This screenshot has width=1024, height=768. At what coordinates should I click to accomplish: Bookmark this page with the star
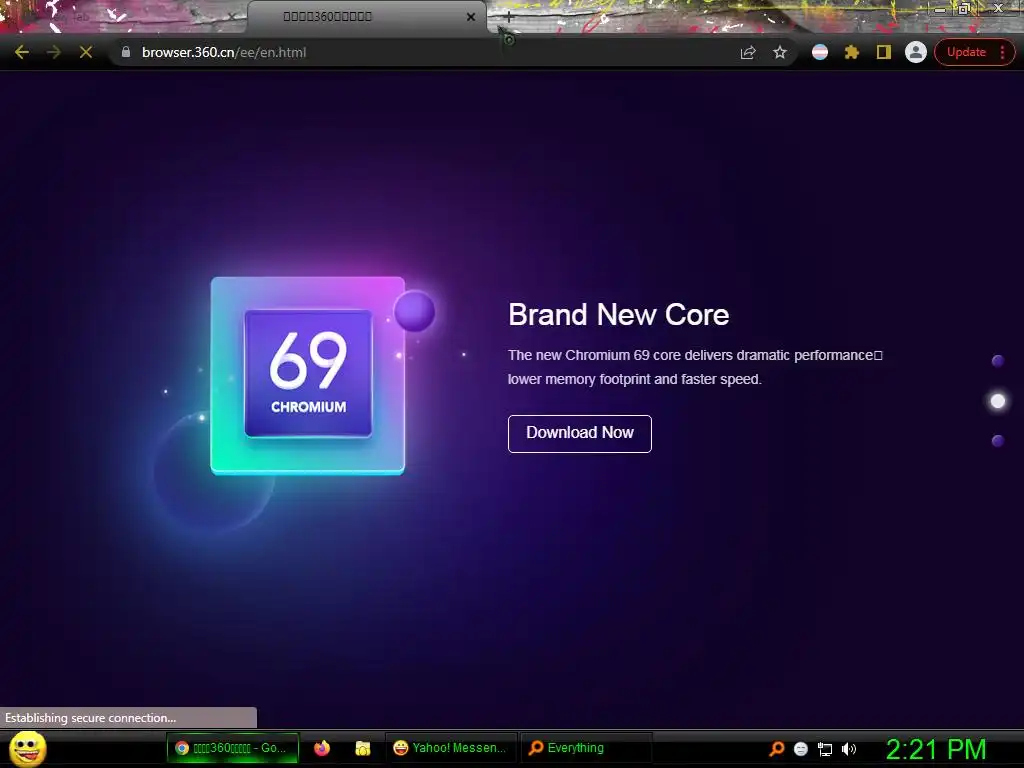point(780,52)
